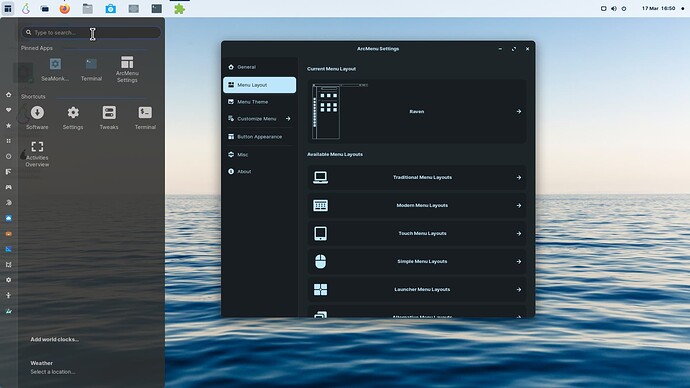
Task: Launch Firefox from the top panel
Action: coord(65,8)
